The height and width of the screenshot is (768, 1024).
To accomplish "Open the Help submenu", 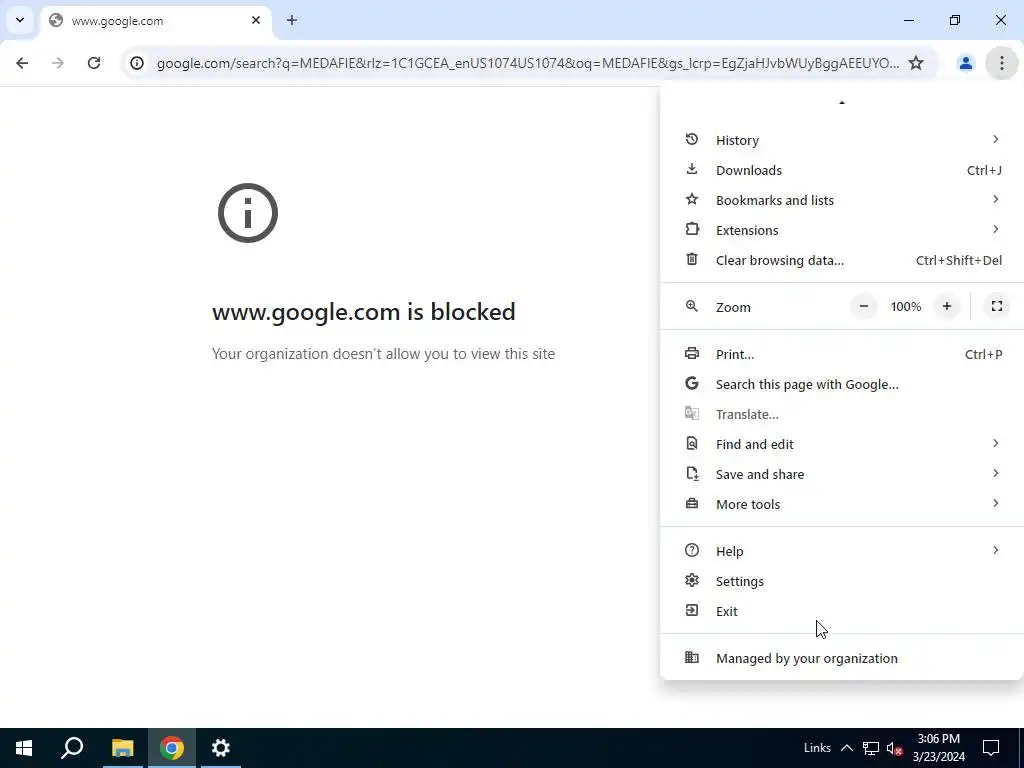I will (842, 551).
